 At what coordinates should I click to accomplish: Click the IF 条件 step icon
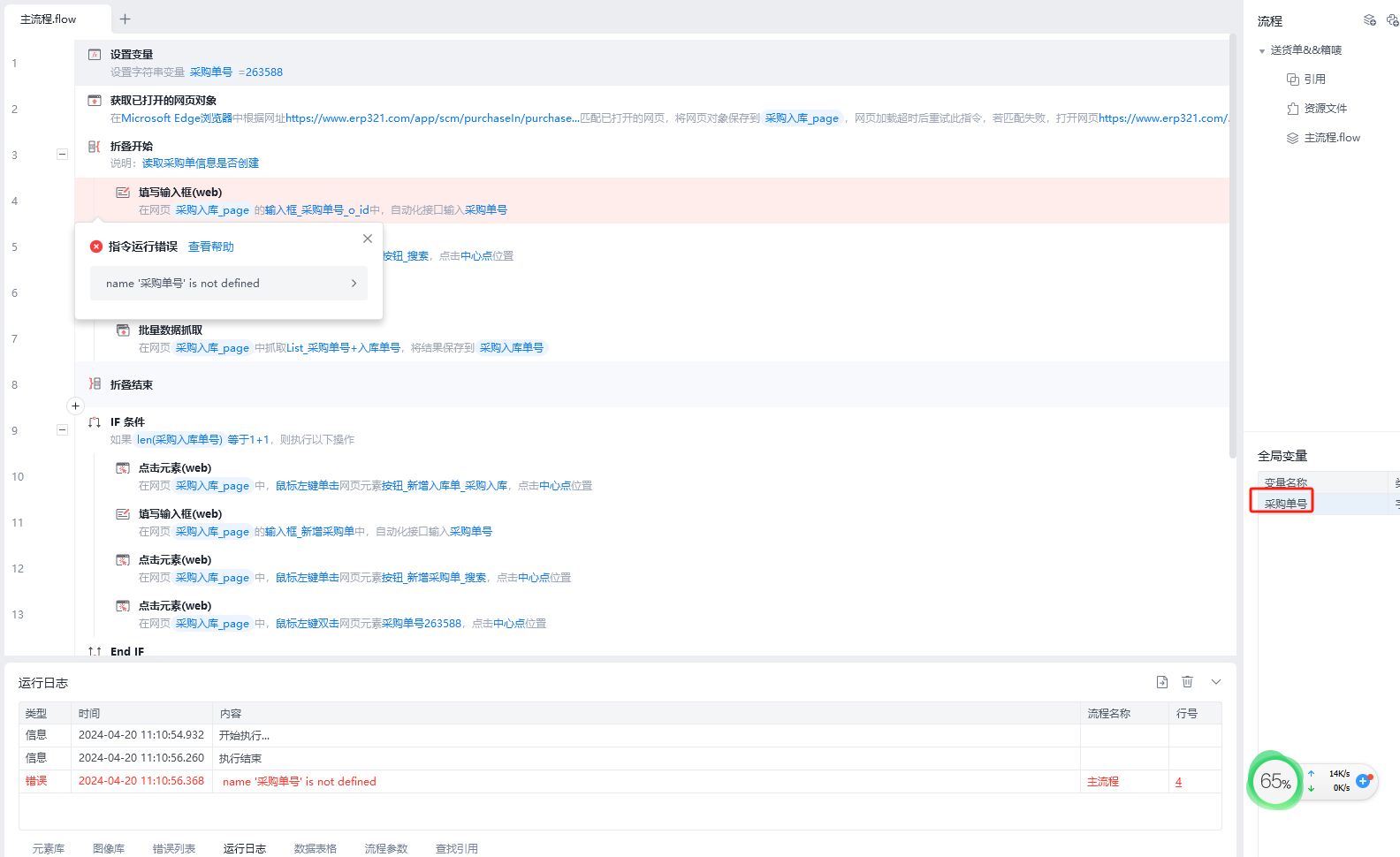tap(95, 422)
